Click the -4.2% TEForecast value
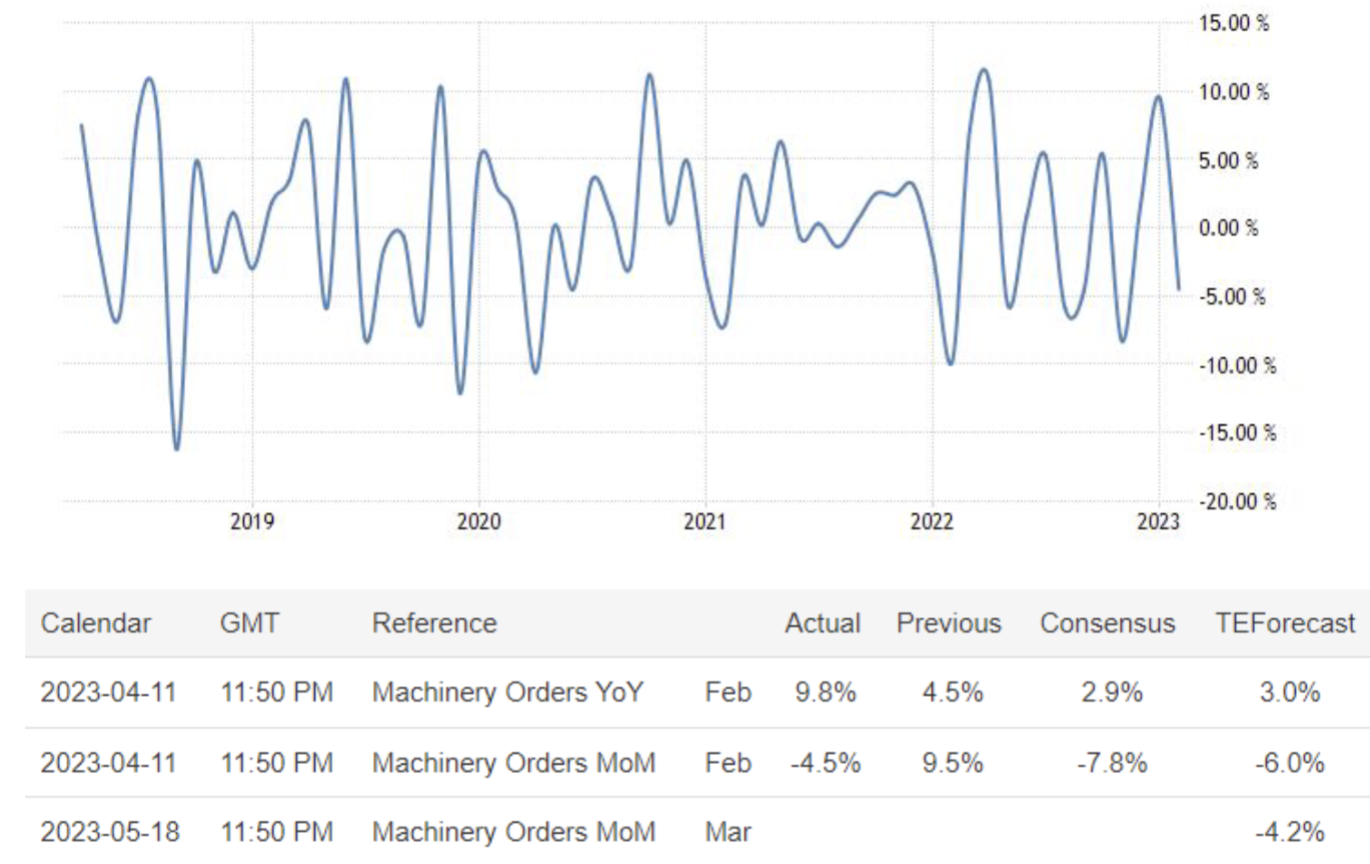Screen dimensions: 1370x864 pos(1290,831)
